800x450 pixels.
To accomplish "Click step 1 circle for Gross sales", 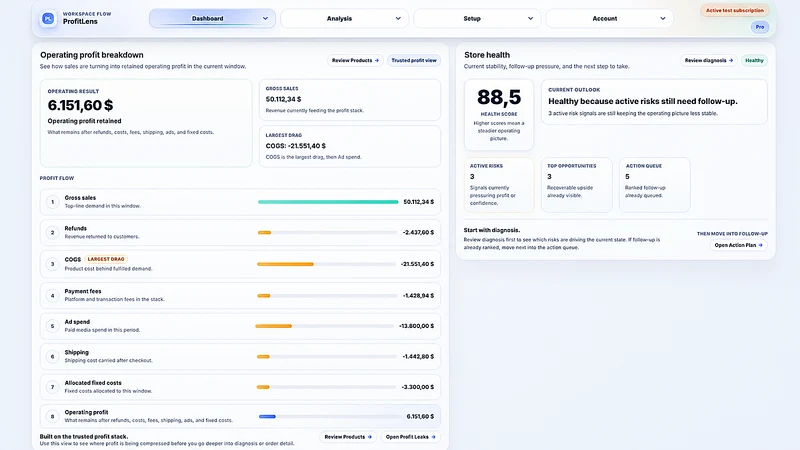I will pos(53,202).
